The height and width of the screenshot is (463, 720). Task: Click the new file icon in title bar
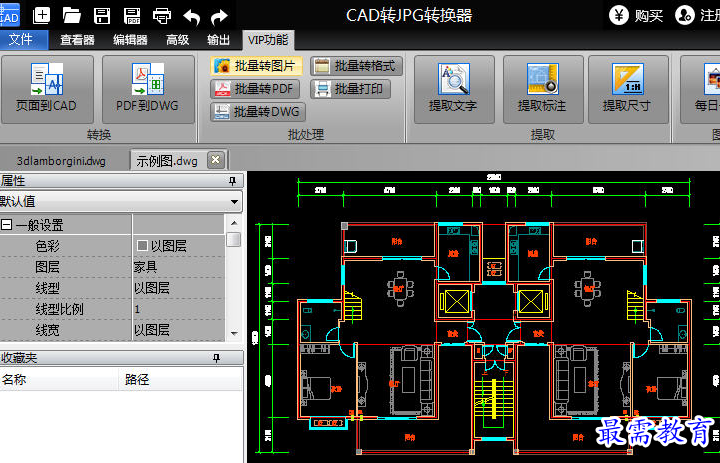coord(42,15)
